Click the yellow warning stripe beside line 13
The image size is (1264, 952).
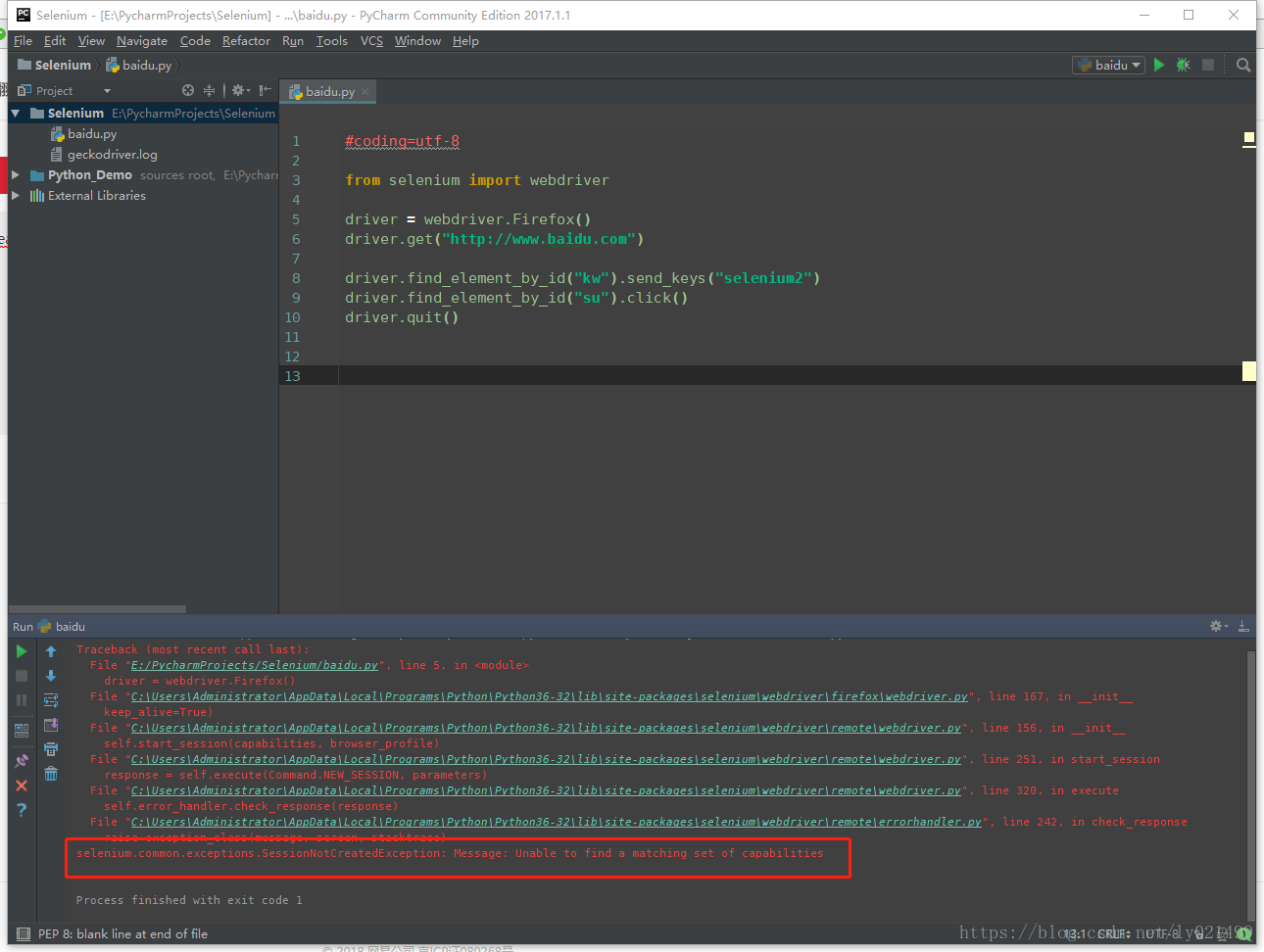point(1249,371)
